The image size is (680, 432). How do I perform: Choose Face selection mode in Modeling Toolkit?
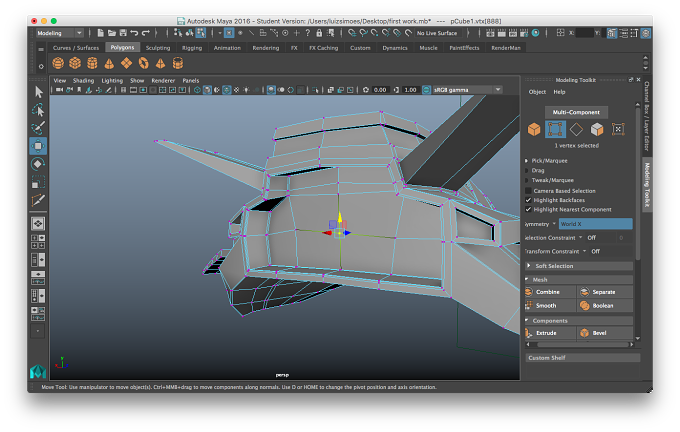[597, 129]
